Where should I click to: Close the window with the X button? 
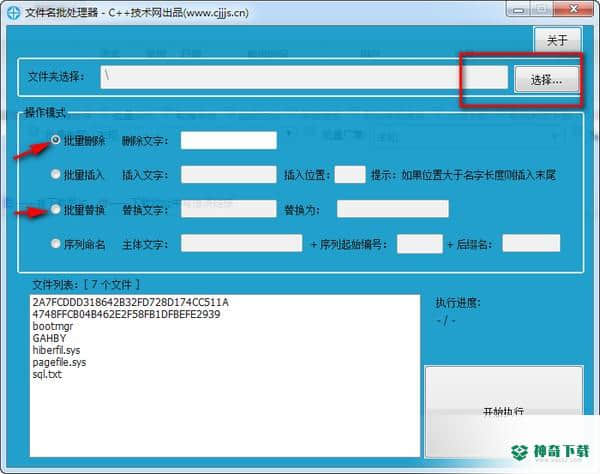click(574, 9)
